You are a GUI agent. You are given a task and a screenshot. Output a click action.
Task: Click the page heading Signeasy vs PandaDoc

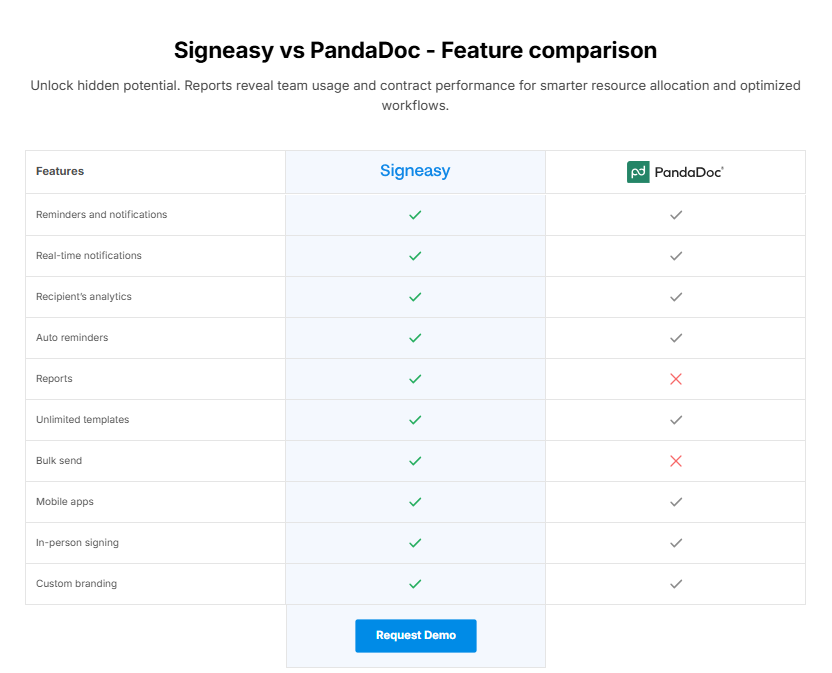[x=415, y=49]
